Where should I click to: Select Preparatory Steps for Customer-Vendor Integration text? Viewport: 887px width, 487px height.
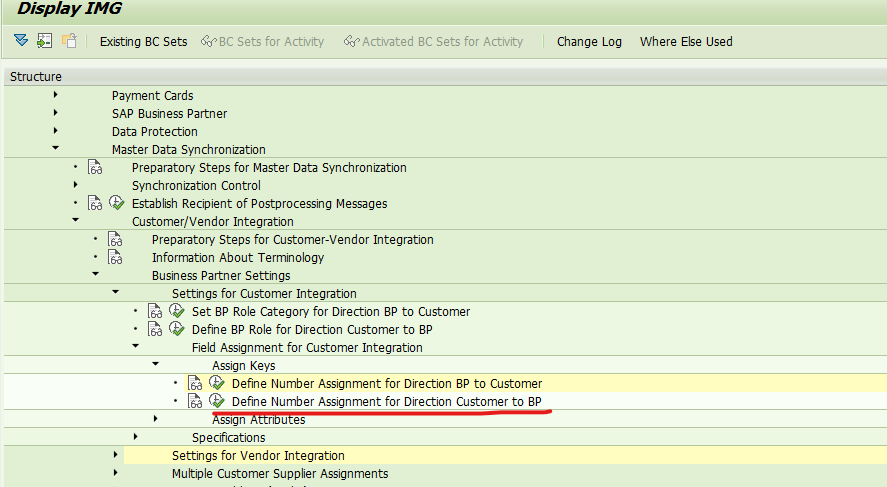coord(292,240)
